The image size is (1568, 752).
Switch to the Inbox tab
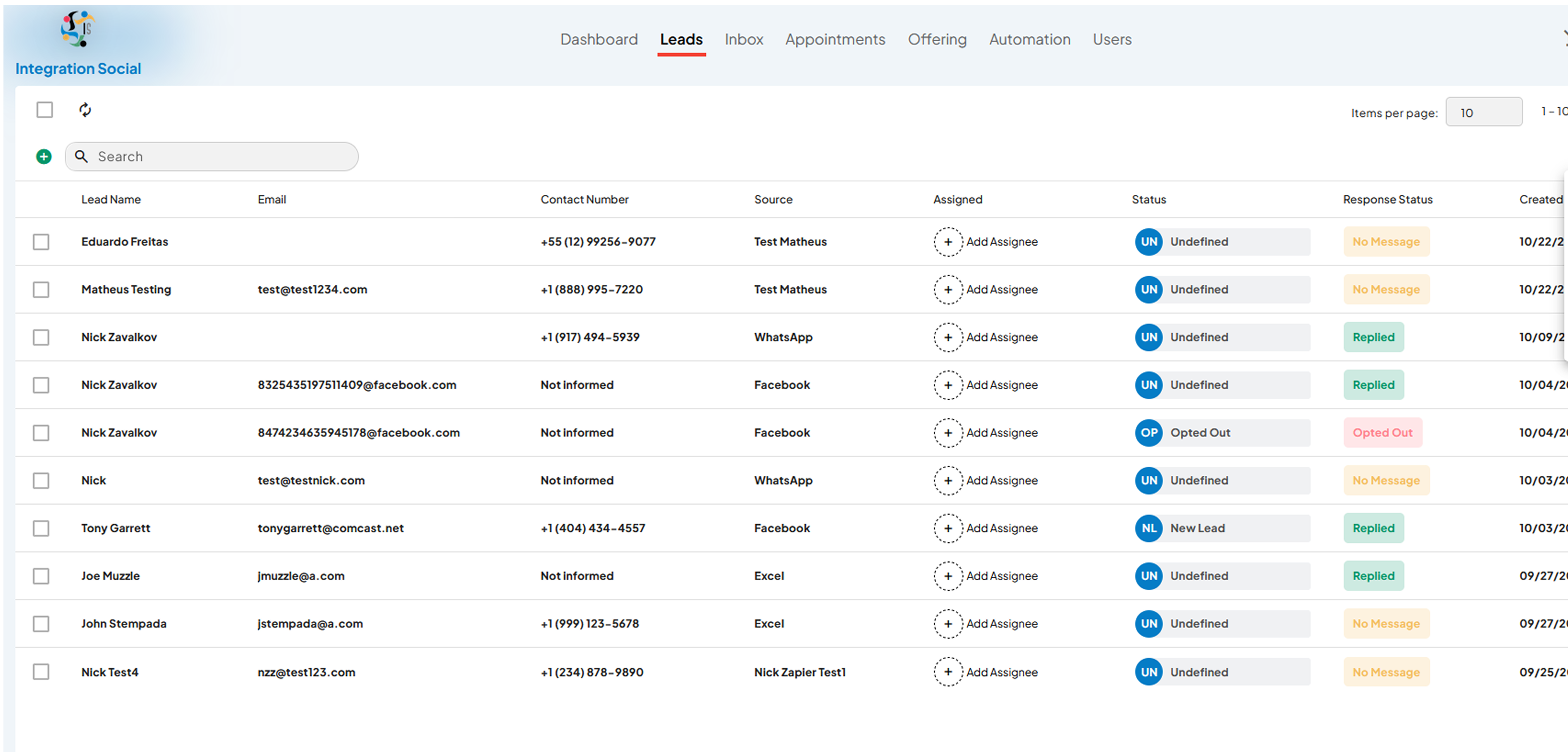pyautogui.click(x=743, y=39)
